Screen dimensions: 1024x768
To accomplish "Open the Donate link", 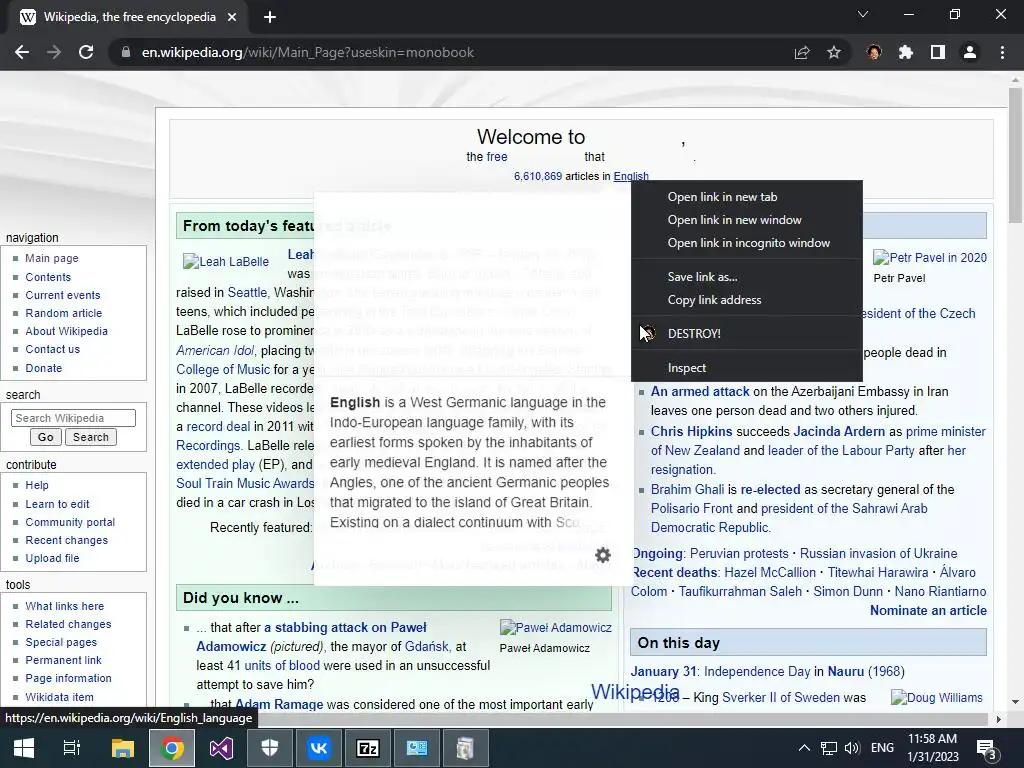I will pyautogui.click(x=43, y=368).
